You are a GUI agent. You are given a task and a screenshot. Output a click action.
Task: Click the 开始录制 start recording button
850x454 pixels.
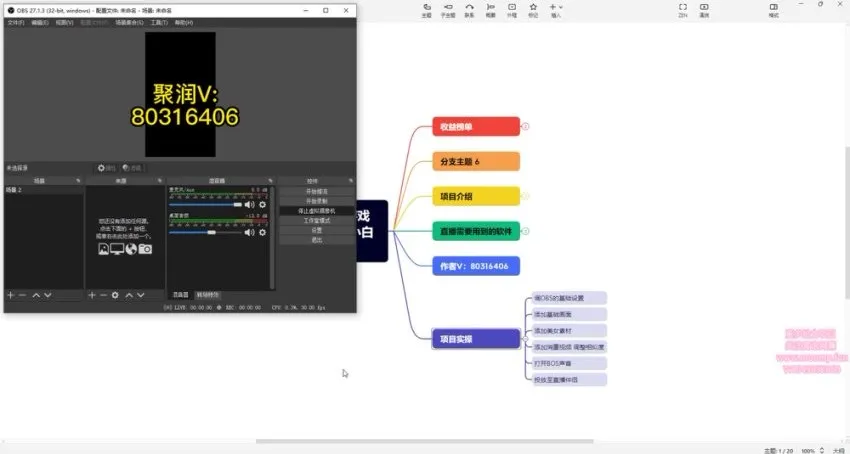coord(316,201)
